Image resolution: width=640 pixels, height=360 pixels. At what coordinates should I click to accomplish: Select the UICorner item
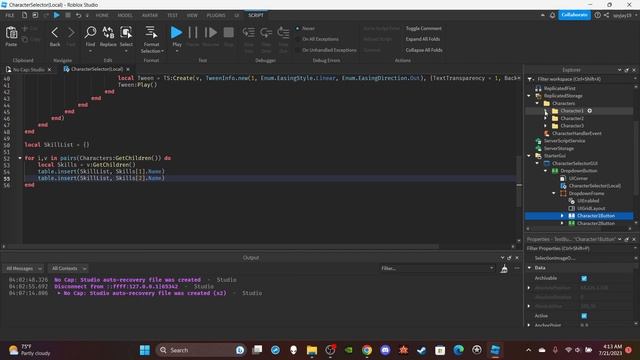tap(578, 178)
